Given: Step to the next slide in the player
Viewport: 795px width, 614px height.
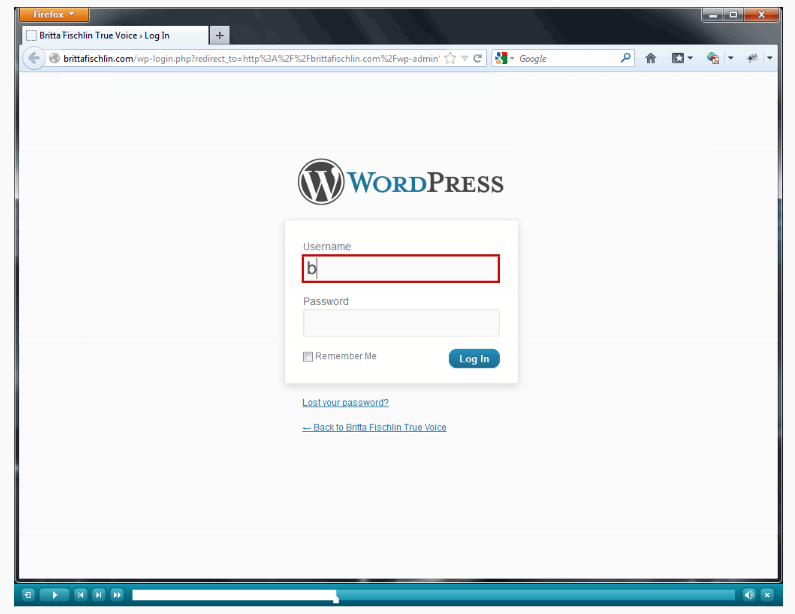Looking at the screenshot, I should 99,595.
